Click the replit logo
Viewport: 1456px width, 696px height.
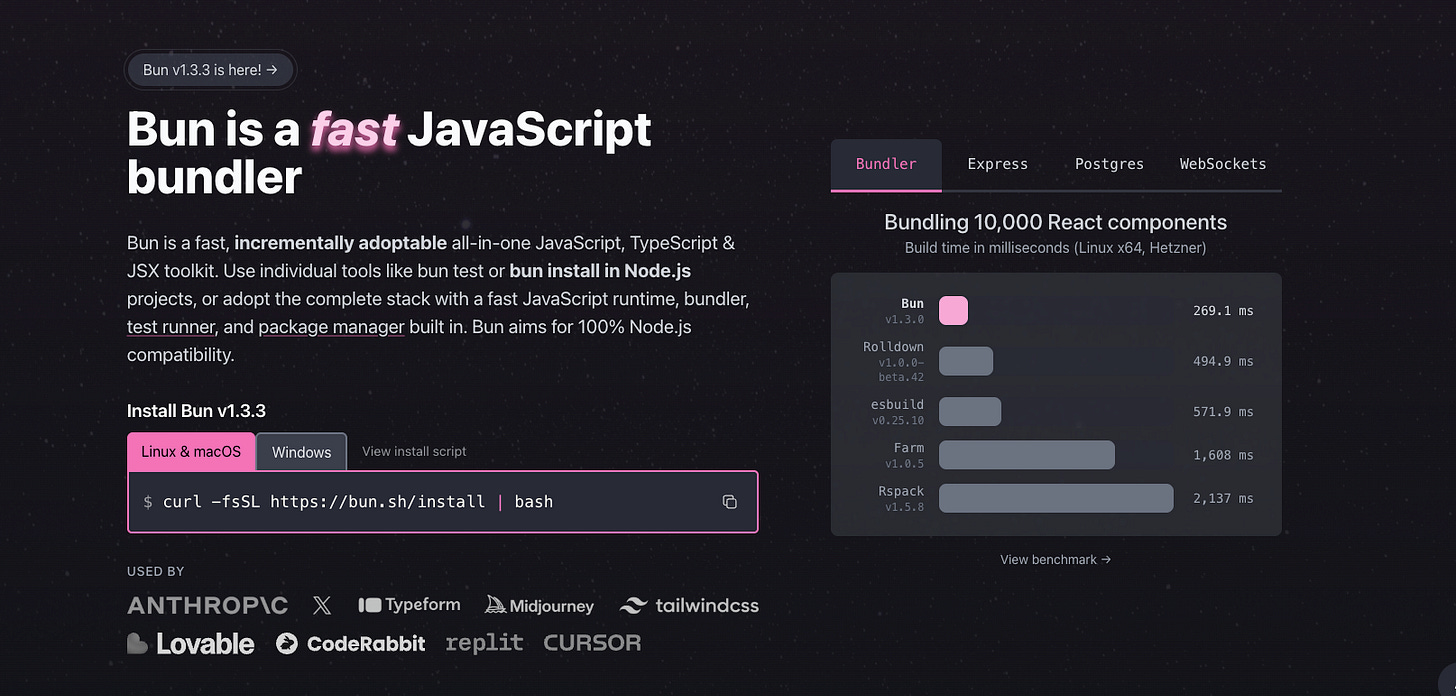coord(485,643)
